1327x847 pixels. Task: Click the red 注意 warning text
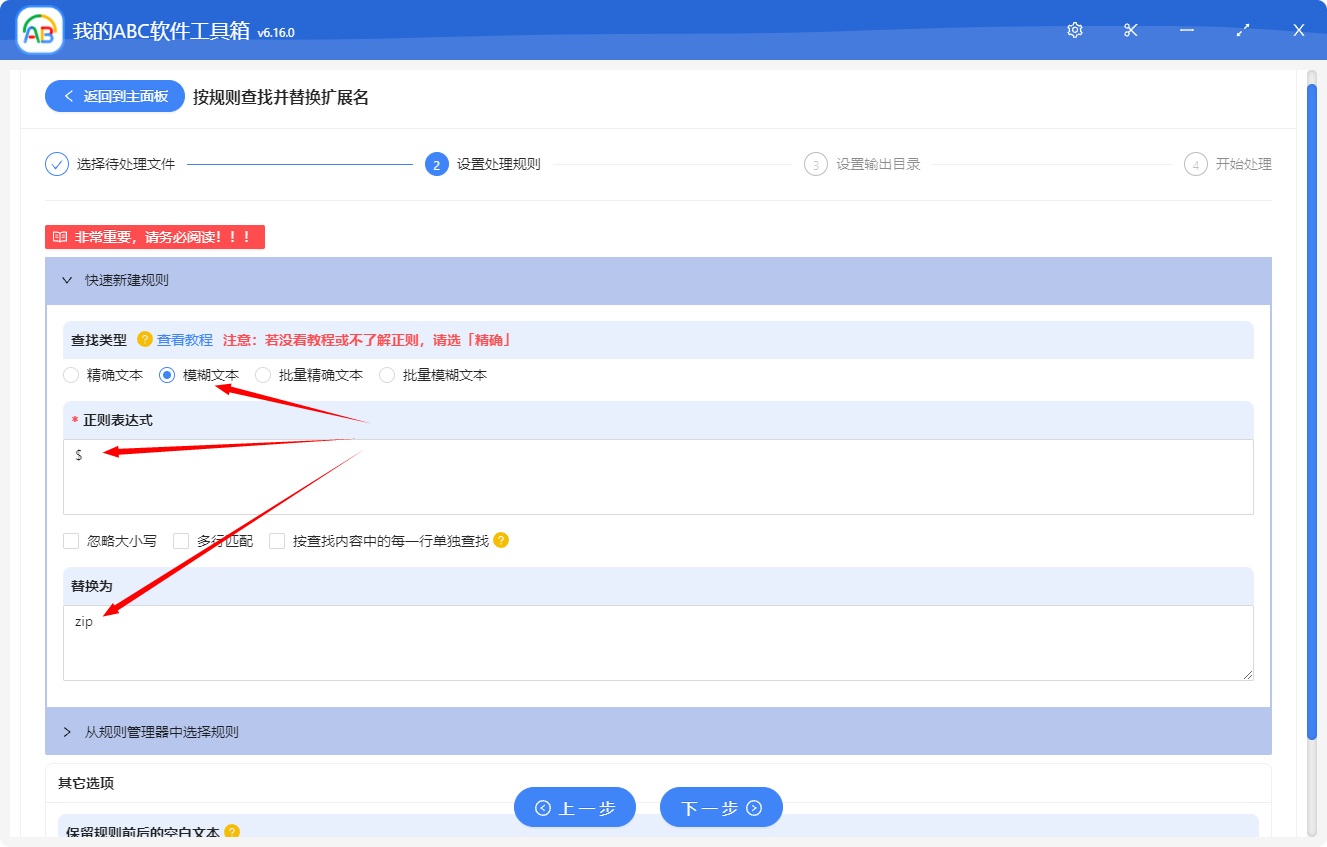click(367, 340)
